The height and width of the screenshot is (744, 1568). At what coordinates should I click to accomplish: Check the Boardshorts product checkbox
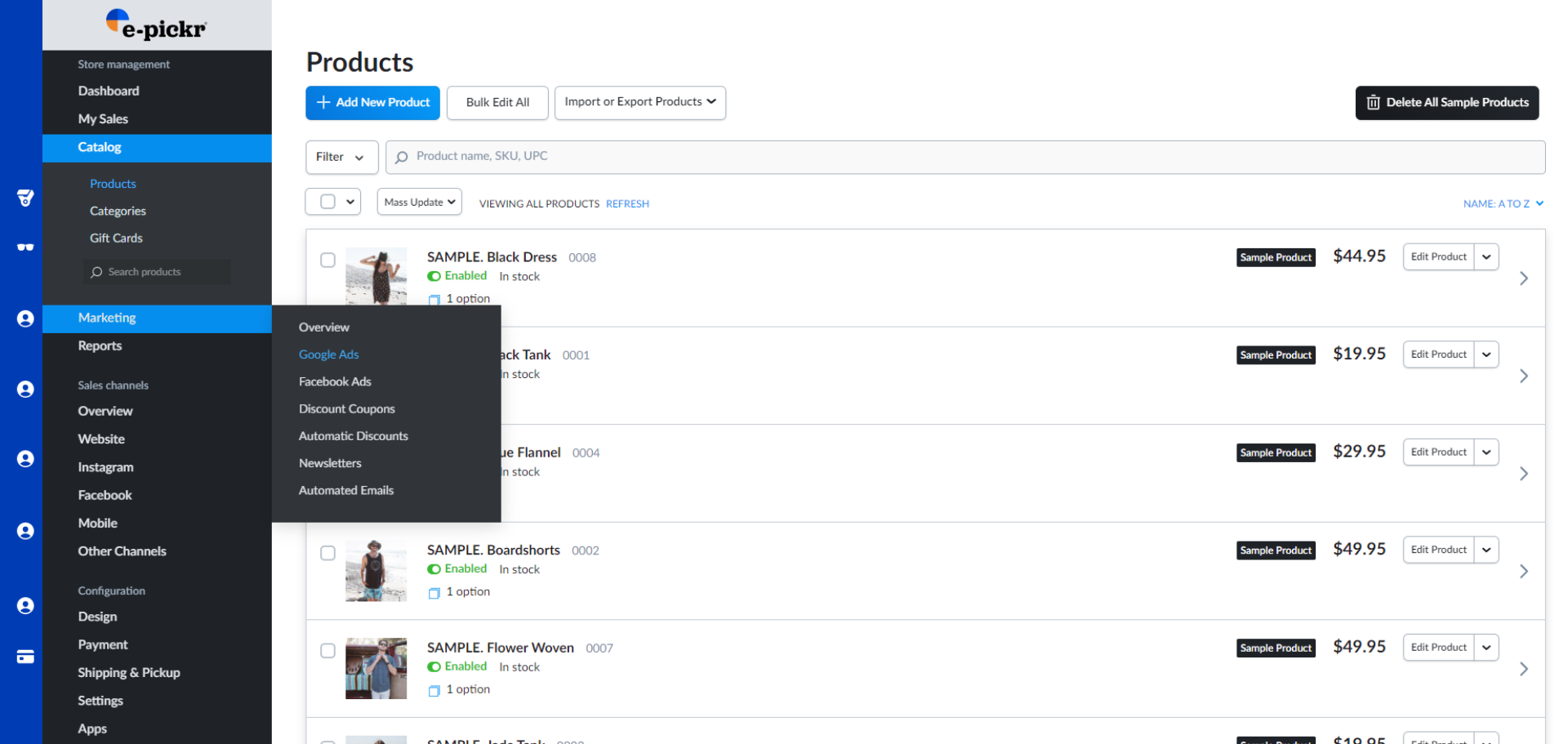tap(327, 553)
